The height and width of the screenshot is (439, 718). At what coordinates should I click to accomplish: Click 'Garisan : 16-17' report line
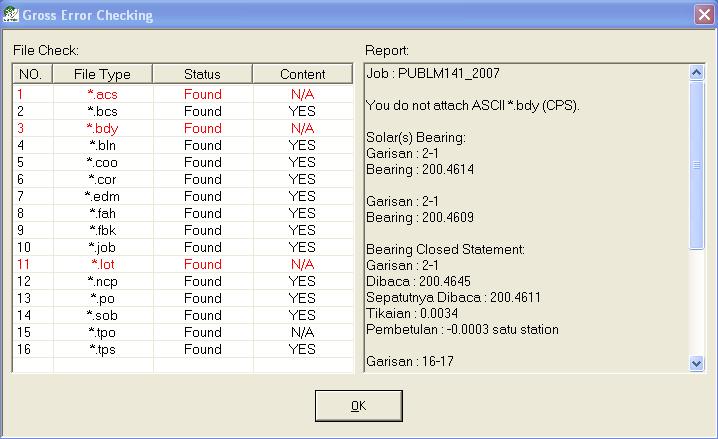410,362
